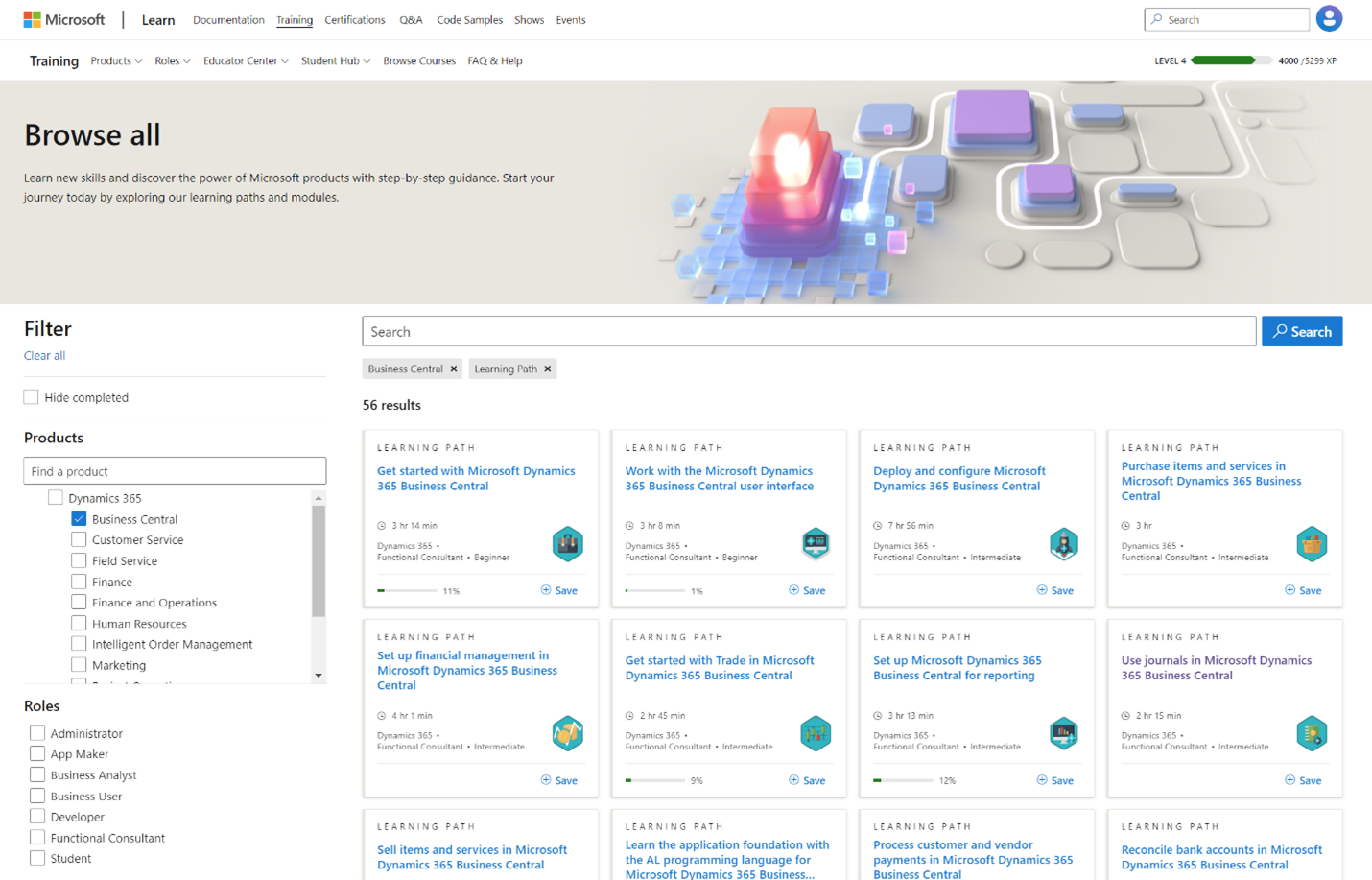
Task: Check the Intelligent Order Management checkbox
Action: (79, 644)
